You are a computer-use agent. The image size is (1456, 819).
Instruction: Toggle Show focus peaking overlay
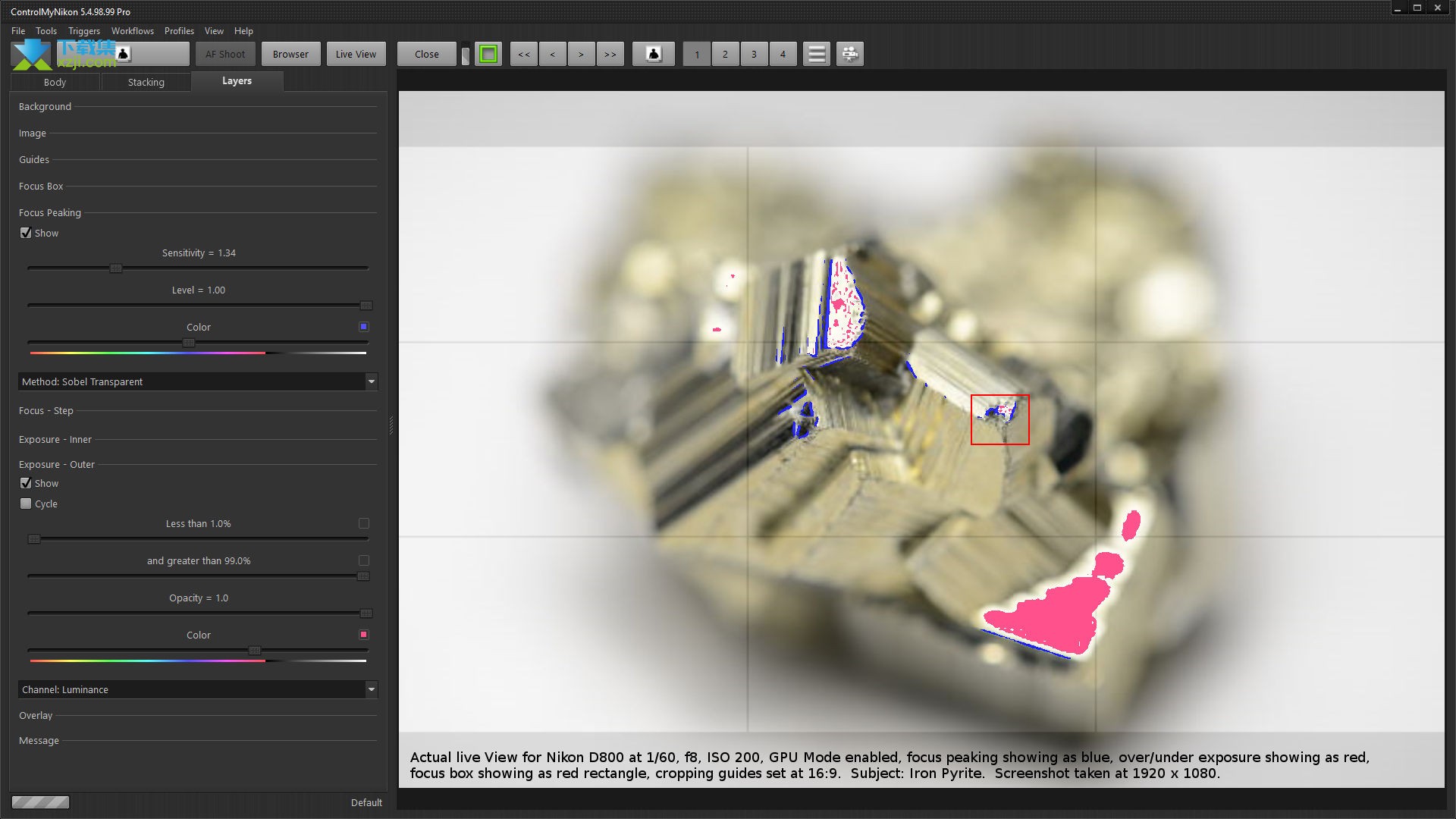pos(26,232)
